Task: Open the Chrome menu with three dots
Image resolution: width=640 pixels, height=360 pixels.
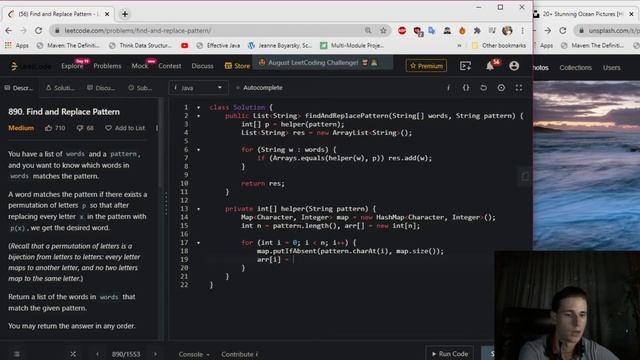Action: coord(522,31)
